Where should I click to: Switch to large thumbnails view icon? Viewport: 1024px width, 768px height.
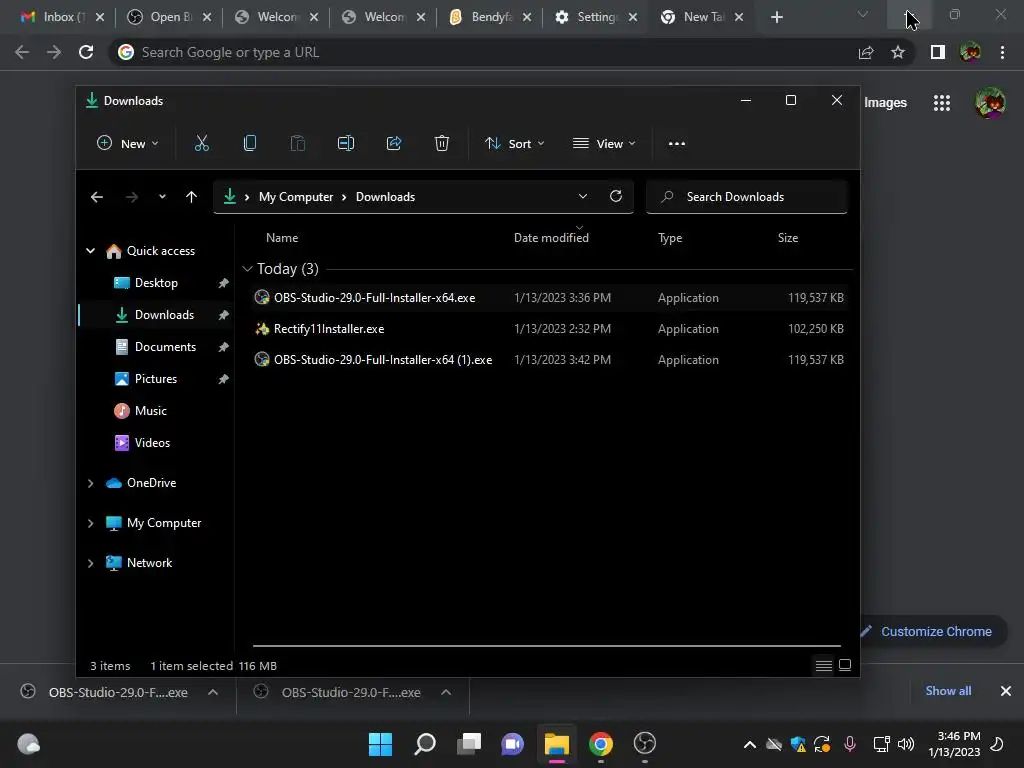pyautogui.click(x=845, y=665)
